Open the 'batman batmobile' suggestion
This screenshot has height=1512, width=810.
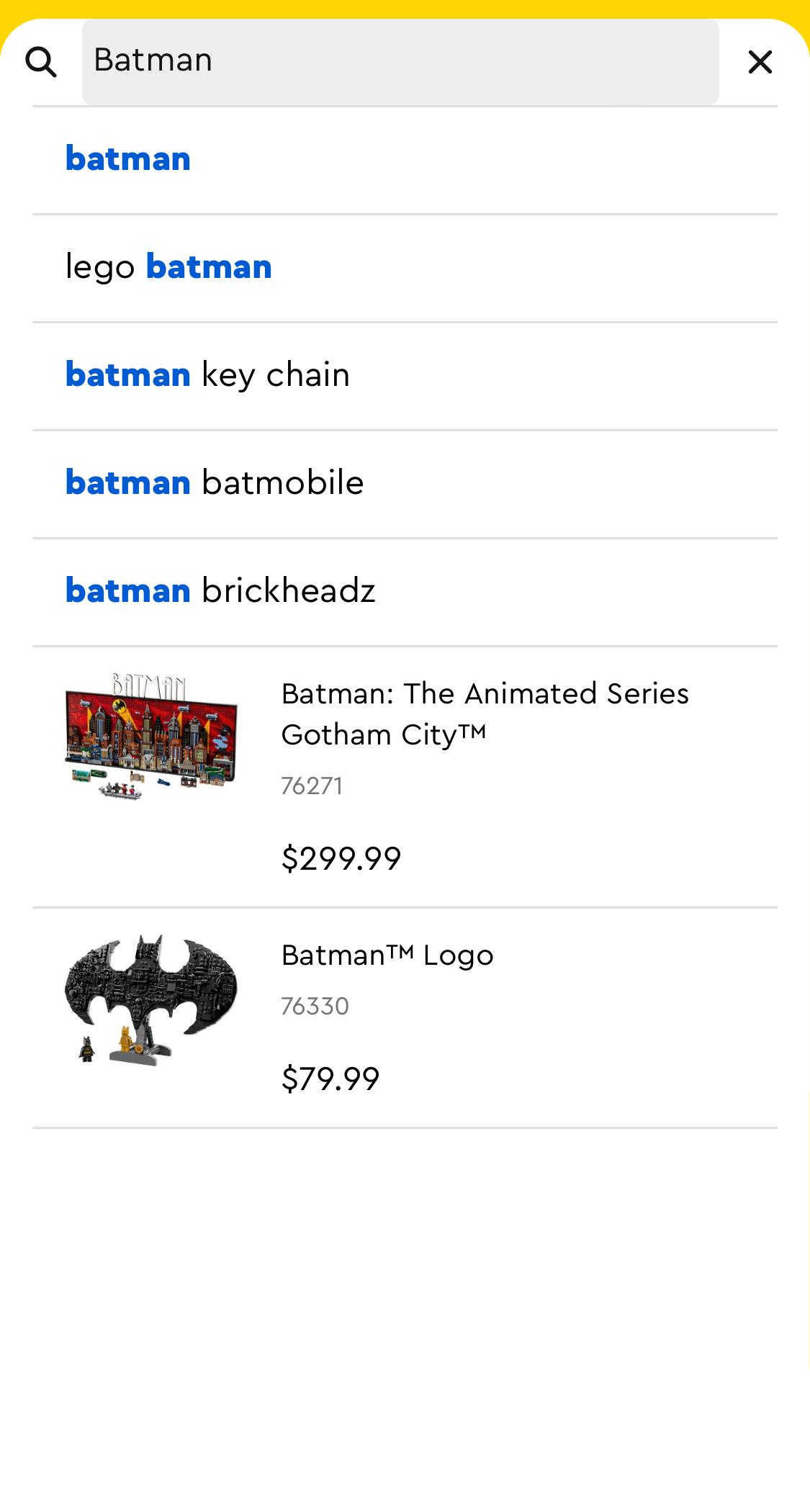[214, 482]
